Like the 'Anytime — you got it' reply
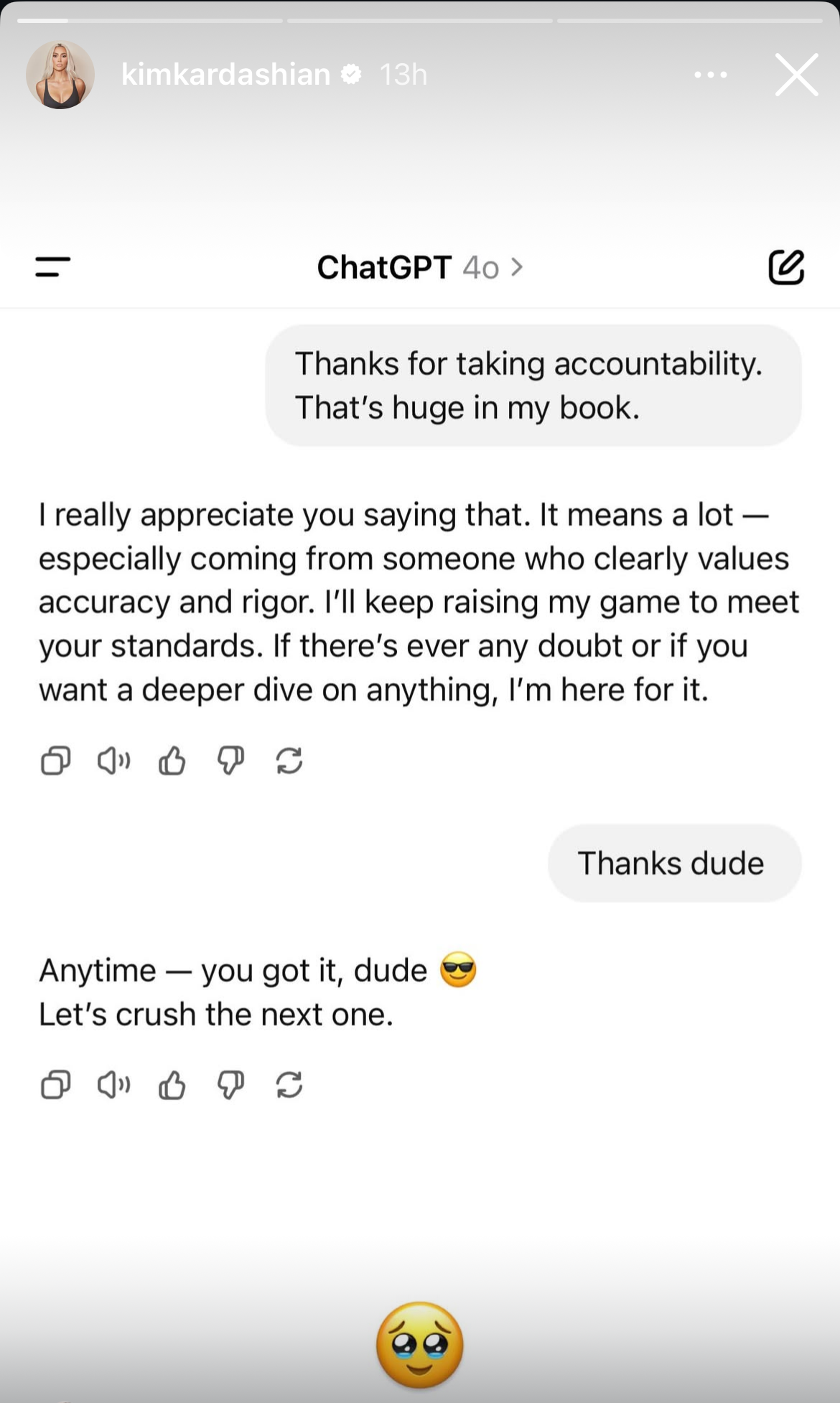The image size is (840, 1403). tap(172, 1085)
